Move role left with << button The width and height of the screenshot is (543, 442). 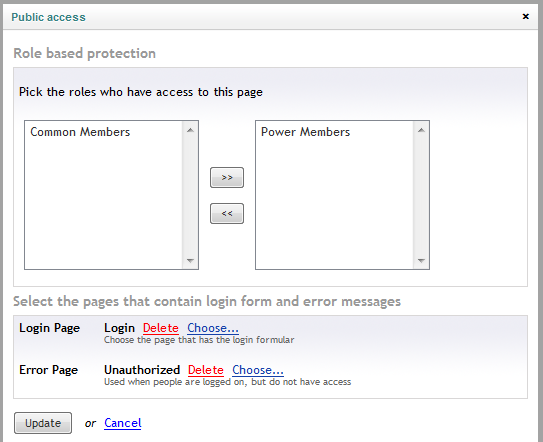tap(227, 213)
